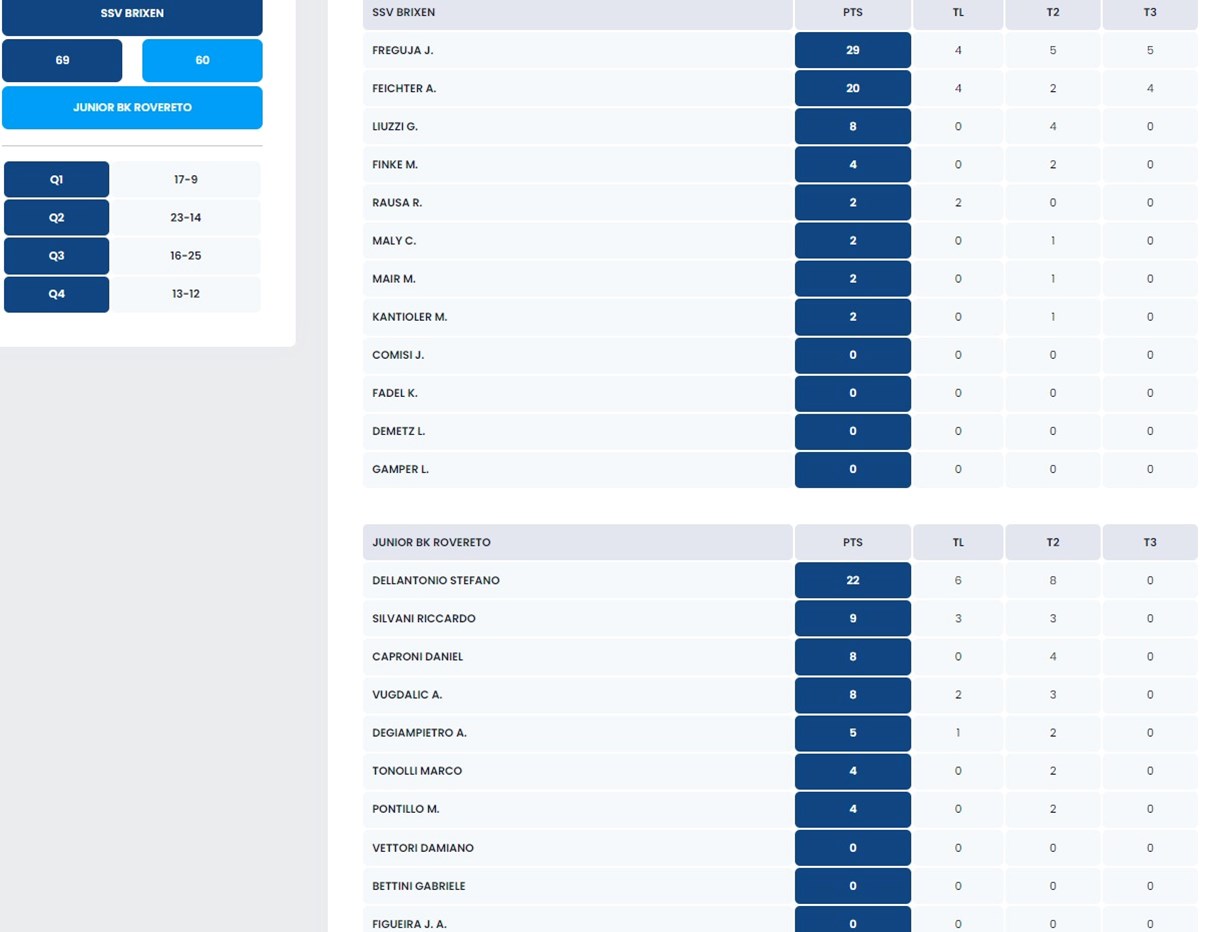Click Freguja's 29 points cell
Image resolution: width=1220 pixels, height=932 pixels.
[852, 50]
